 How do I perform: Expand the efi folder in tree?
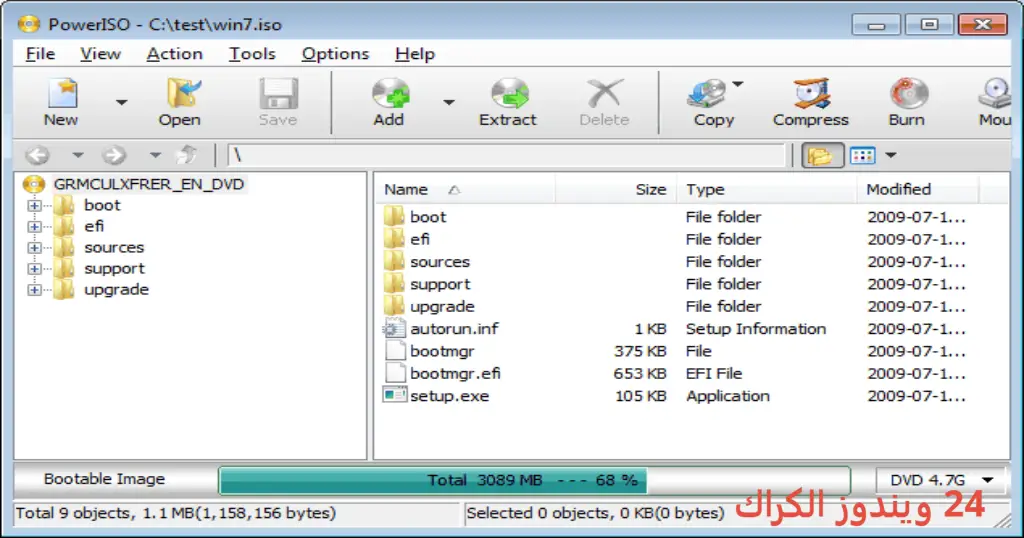pos(34,227)
